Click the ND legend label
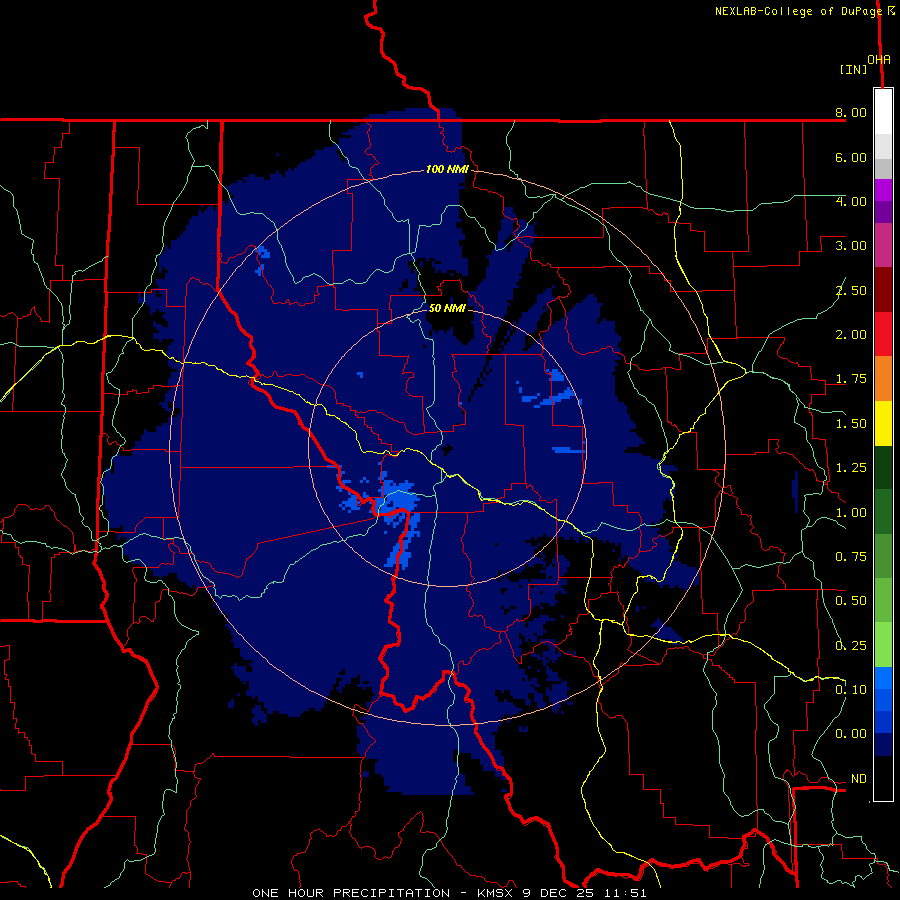This screenshot has width=900, height=900. click(x=859, y=779)
